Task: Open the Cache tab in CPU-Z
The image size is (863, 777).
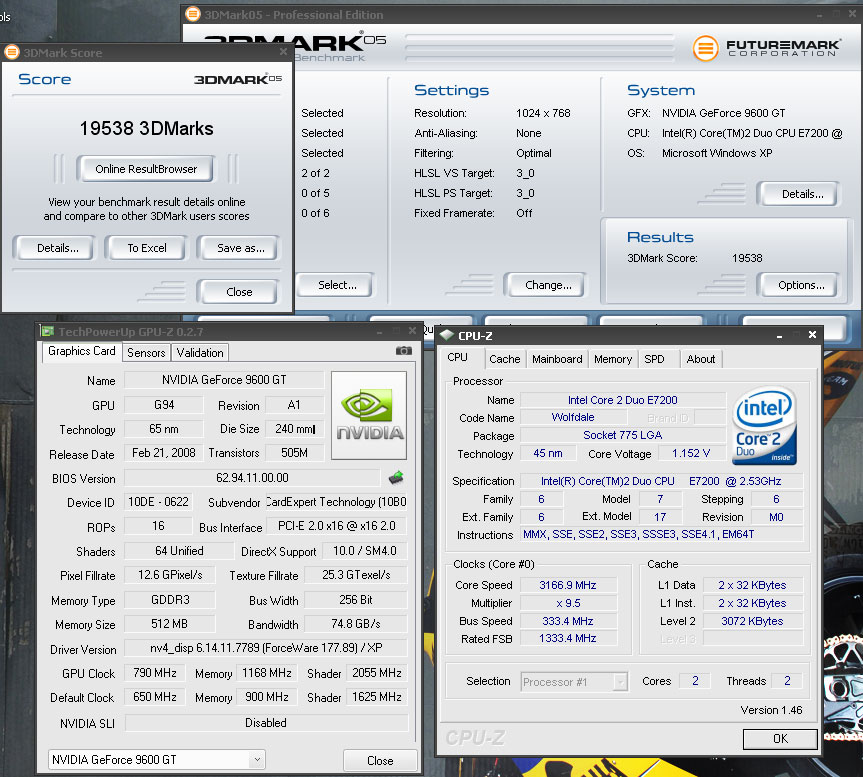Action: pos(504,359)
